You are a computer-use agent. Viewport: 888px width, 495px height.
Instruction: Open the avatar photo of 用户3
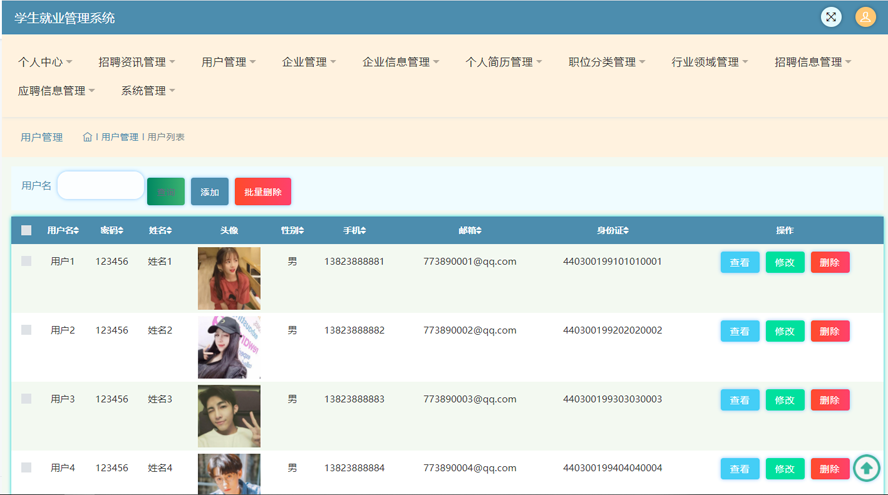click(x=229, y=416)
